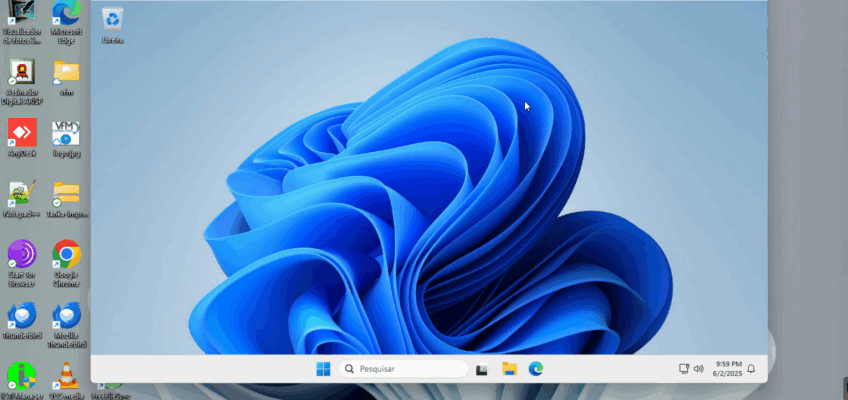Open the Windows Start menu in remote window

pyautogui.click(x=323, y=369)
